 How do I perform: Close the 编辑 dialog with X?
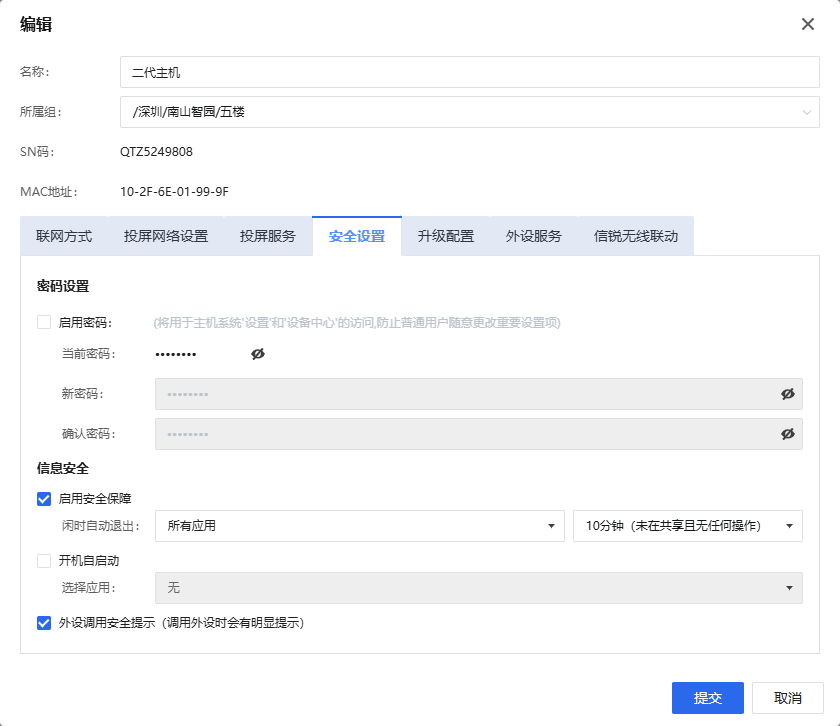pyautogui.click(x=808, y=24)
